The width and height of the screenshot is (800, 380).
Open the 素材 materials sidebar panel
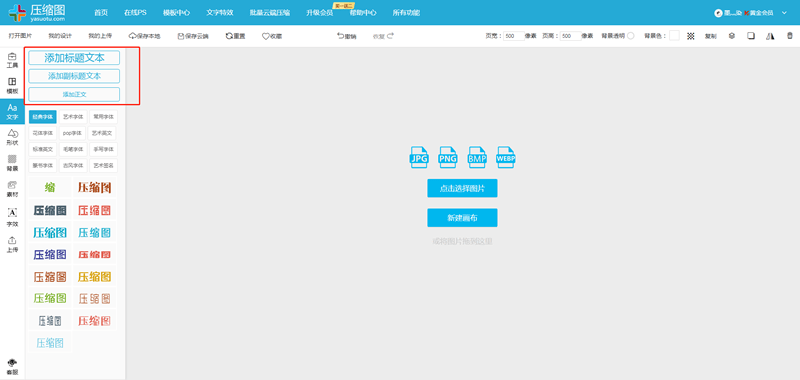(x=12, y=189)
